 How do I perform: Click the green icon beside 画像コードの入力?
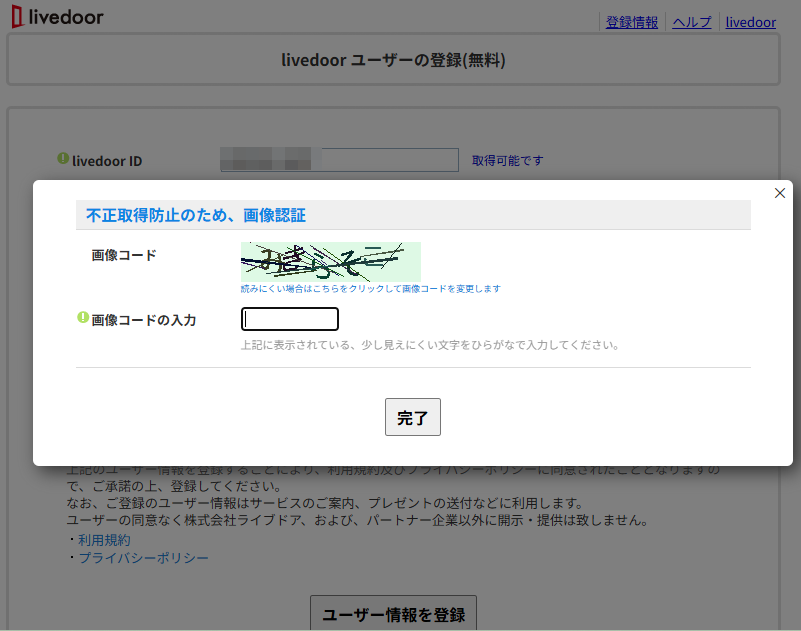[83, 317]
